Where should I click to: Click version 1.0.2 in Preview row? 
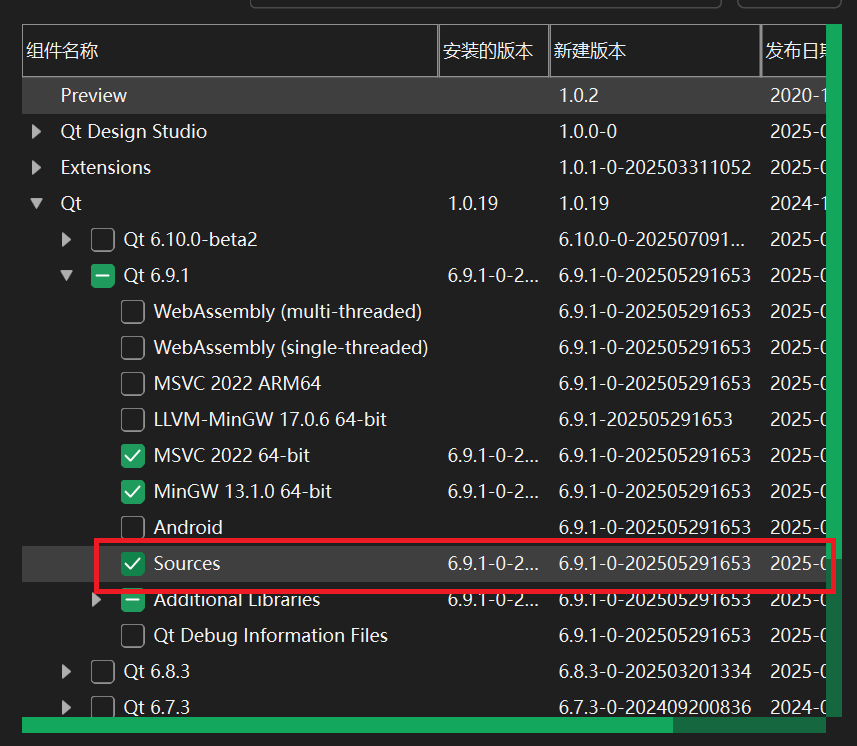(578, 96)
